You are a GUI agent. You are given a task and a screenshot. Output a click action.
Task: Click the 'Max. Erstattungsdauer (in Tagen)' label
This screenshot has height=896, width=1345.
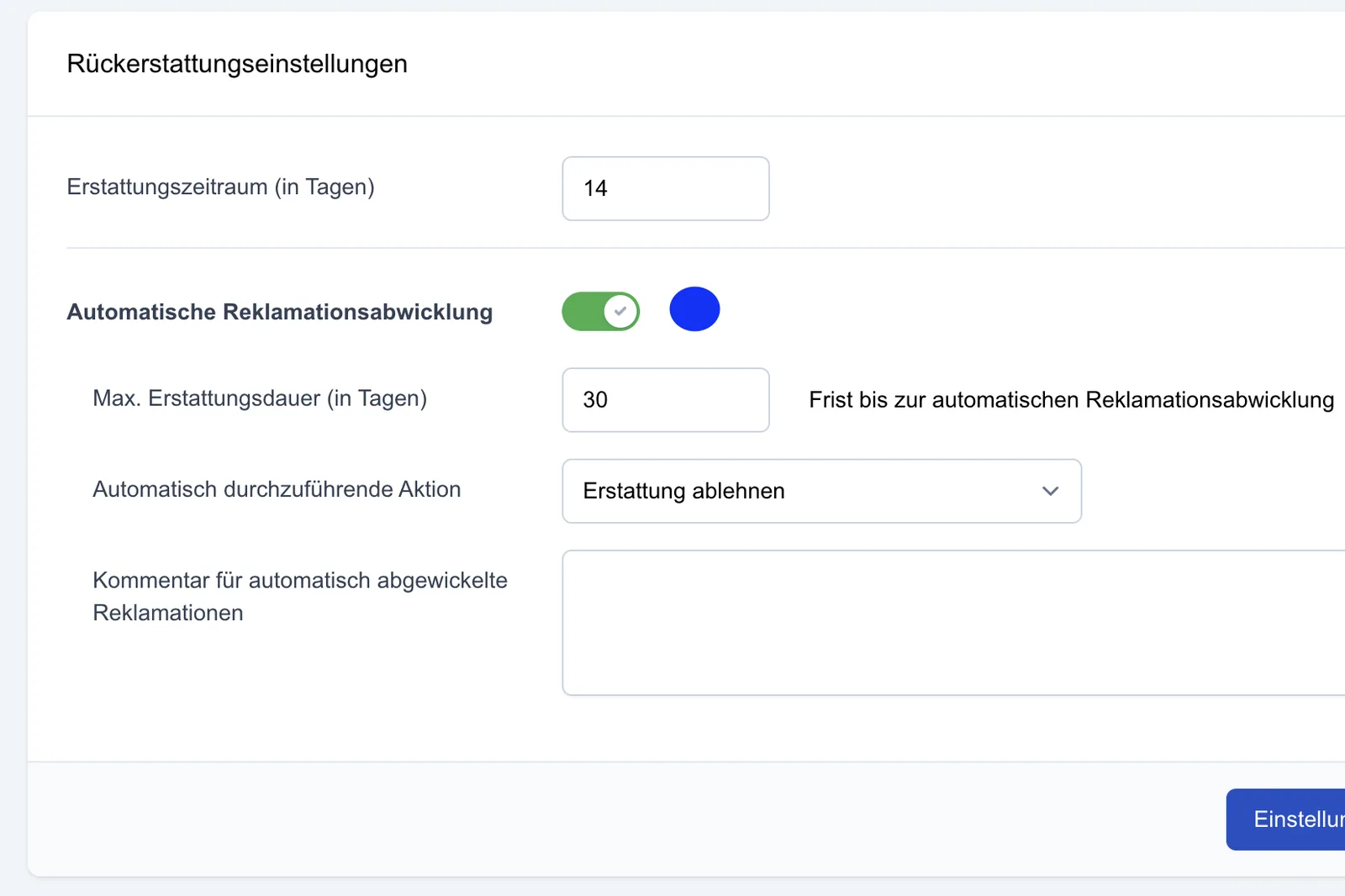[260, 398]
